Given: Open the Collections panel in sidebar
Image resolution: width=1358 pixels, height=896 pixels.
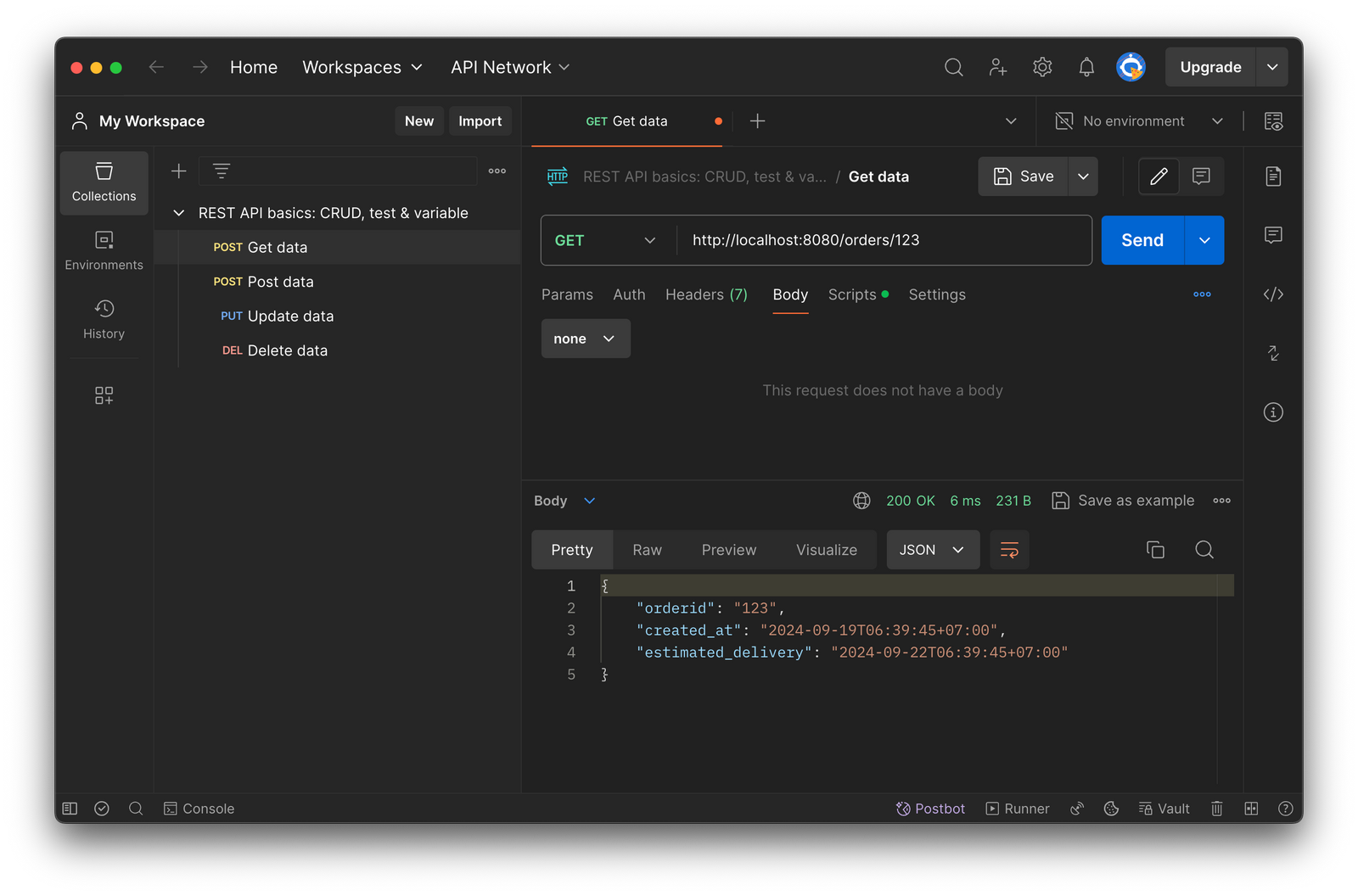Looking at the screenshot, I should pyautogui.click(x=104, y=182).
